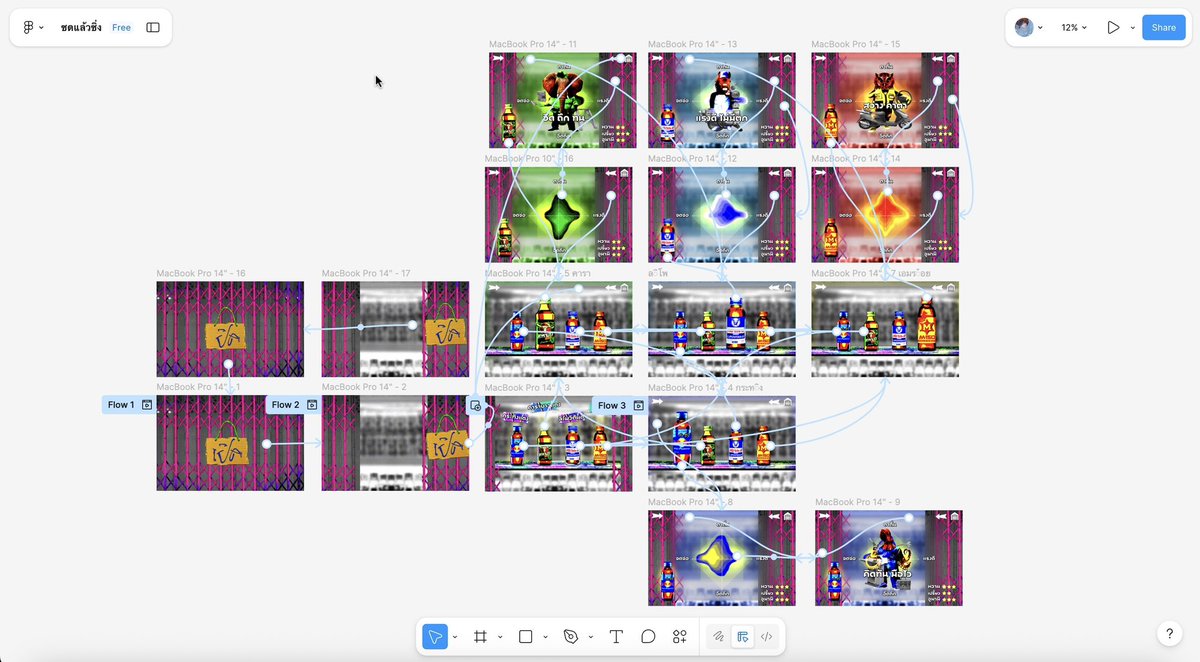Select the Flow 2 starting point label
Image resolution: width=1200 pixels, height=662 pixels.
click(x=285, y=405)
